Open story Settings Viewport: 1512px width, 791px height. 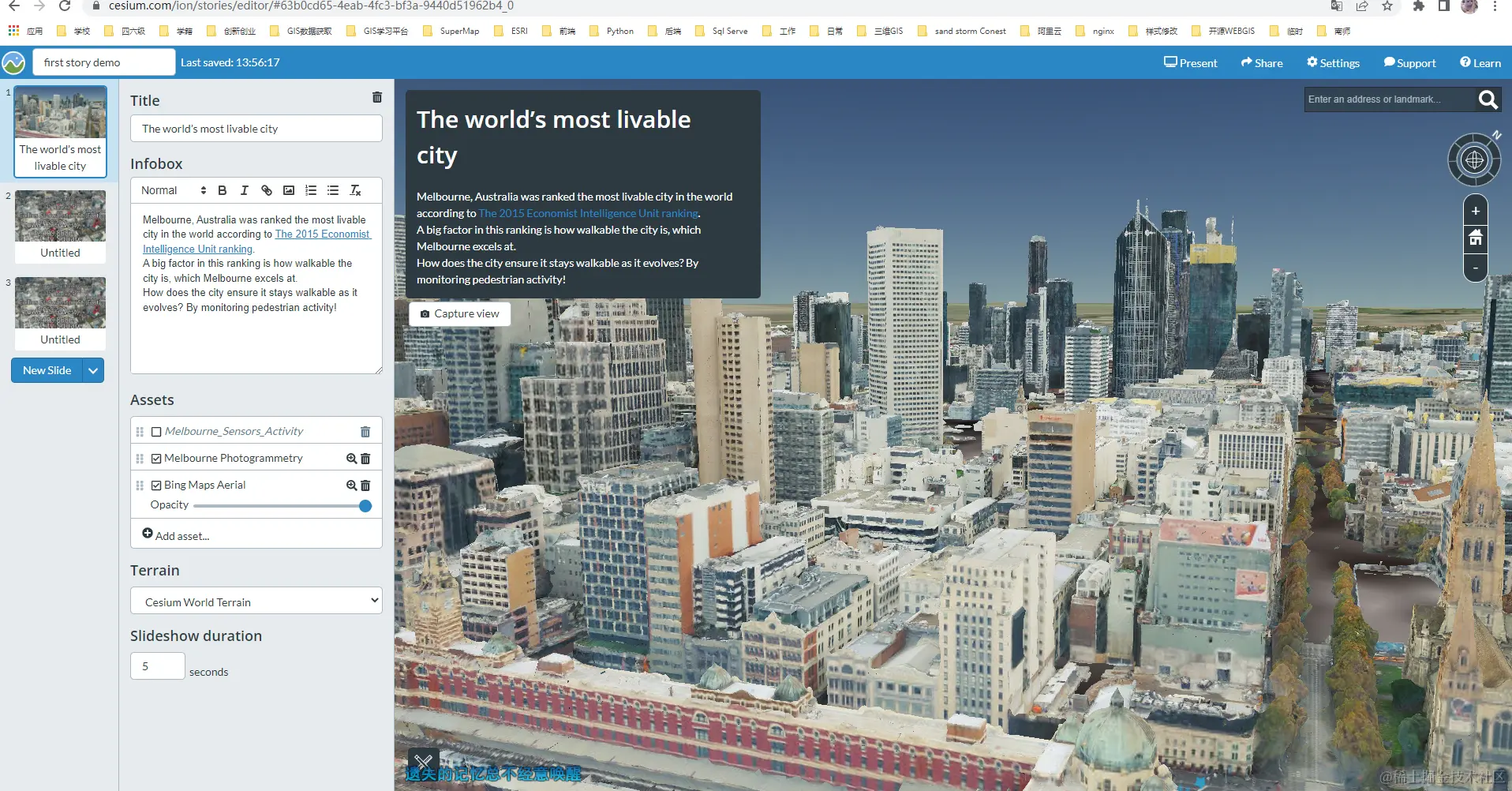tap(1333, 62)
